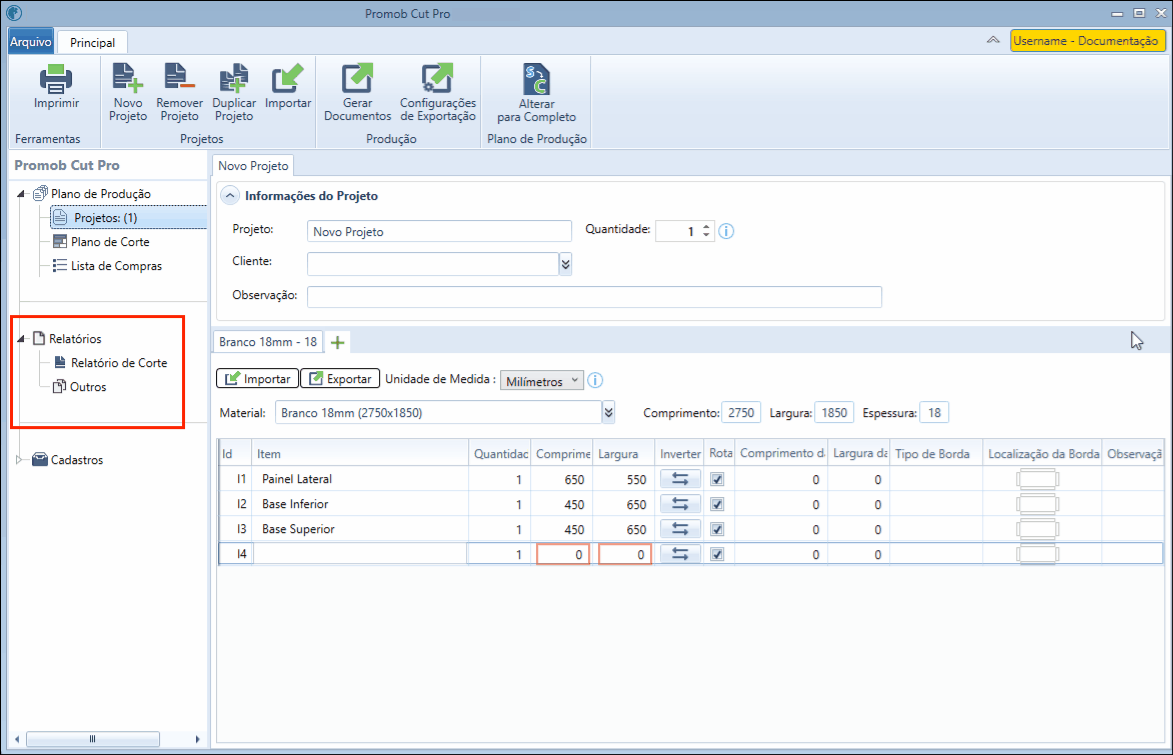Set border location for Base Superior
The image size is (1173, 755).
1038,529
